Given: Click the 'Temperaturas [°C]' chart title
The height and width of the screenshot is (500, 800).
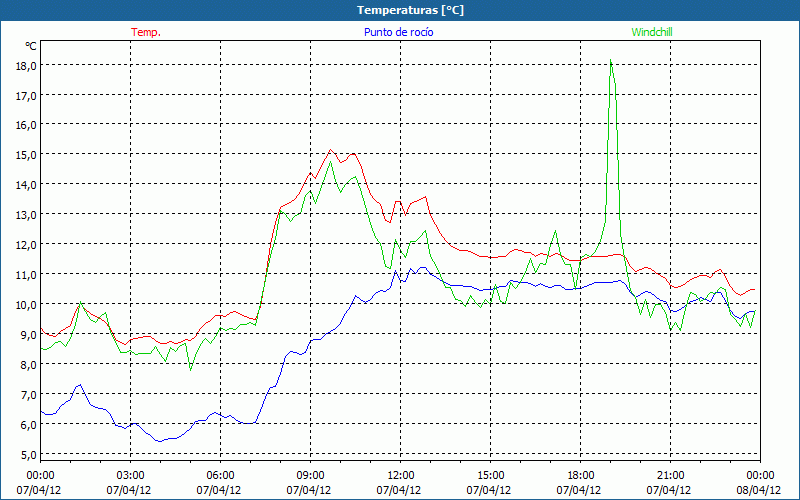Looking at the screenshot, I should point(410,10).
